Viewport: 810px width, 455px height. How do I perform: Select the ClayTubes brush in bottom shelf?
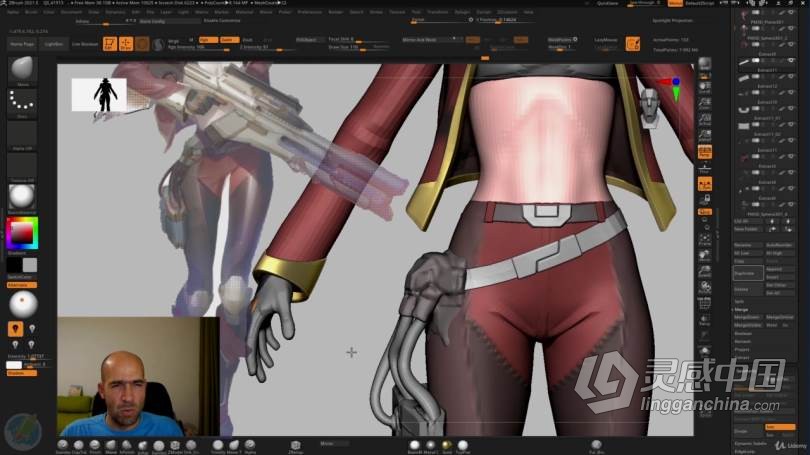[x=79, y=446]
